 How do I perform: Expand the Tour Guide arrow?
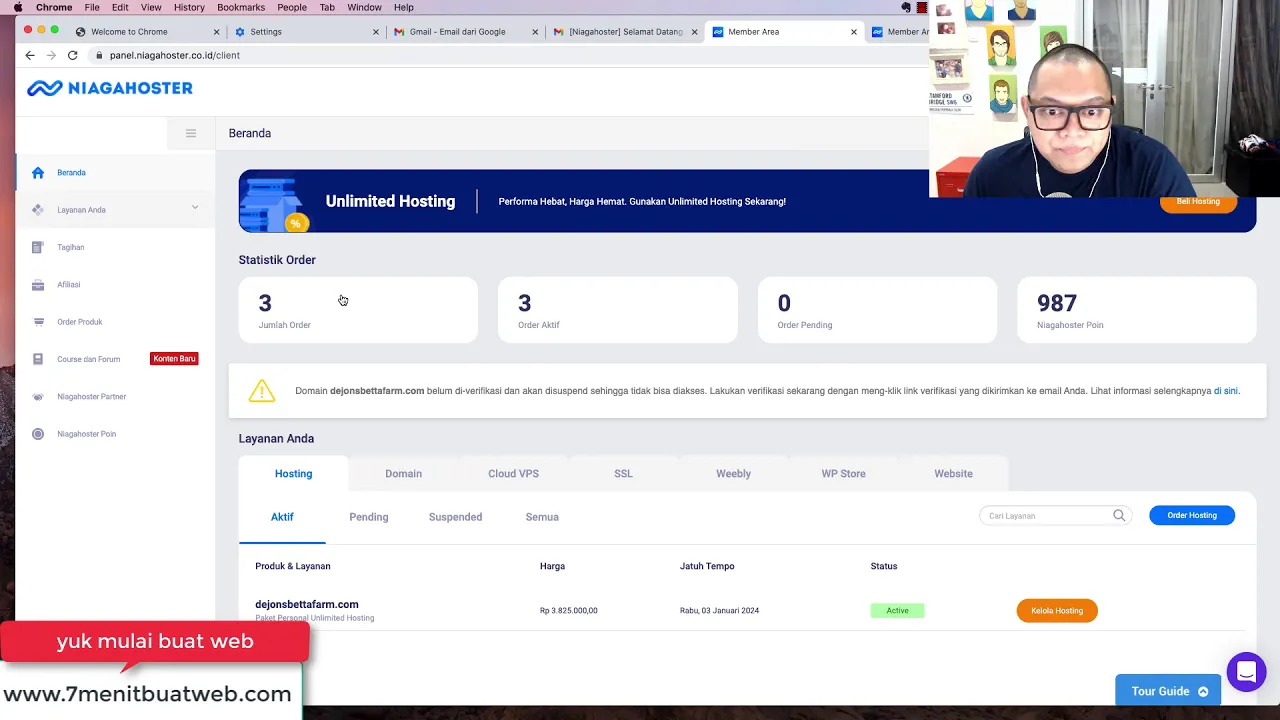click(1203, 692)
